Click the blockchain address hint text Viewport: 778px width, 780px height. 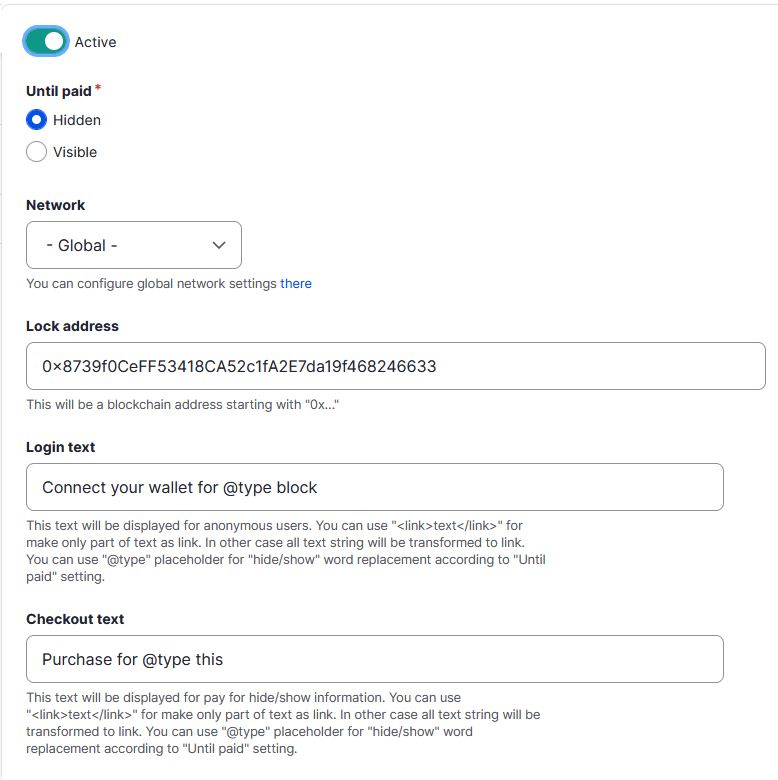pyautogui.click(x=183, y=404)
